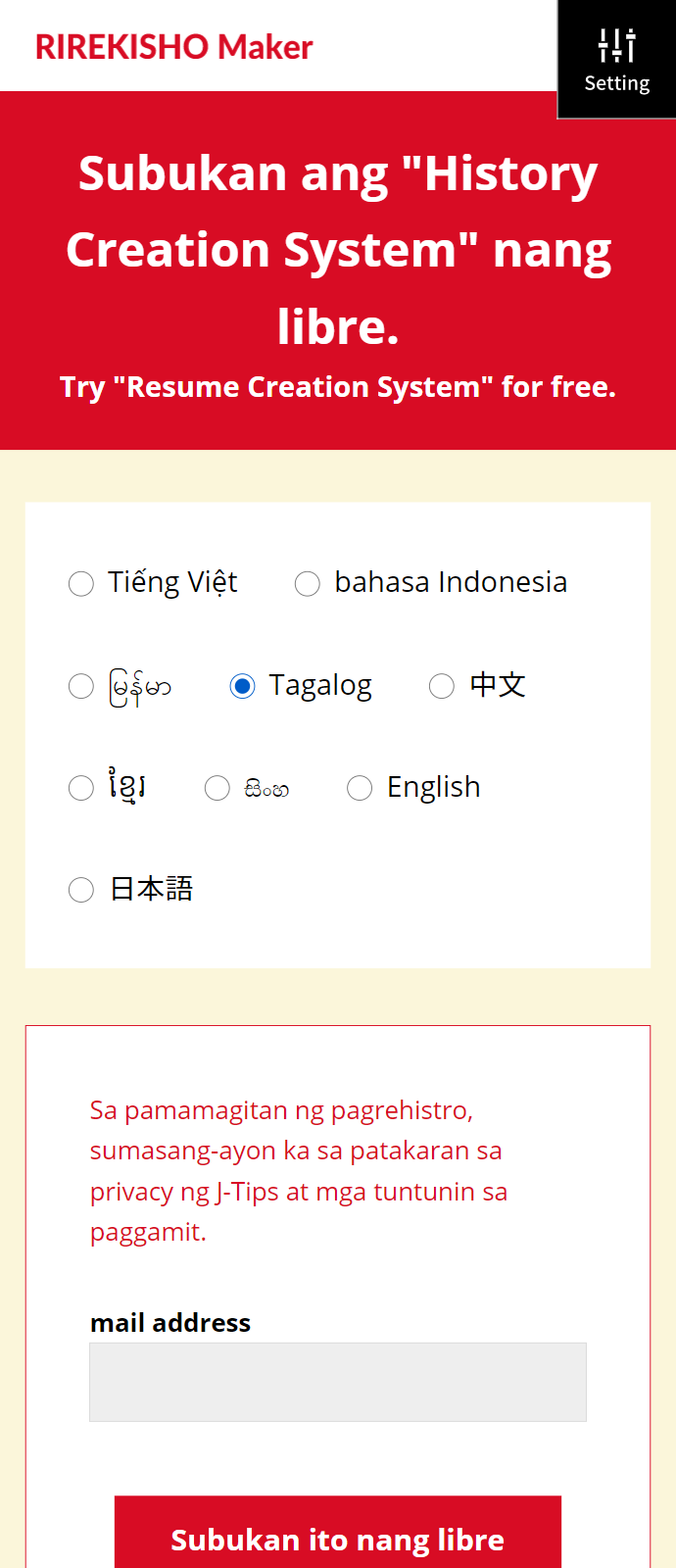This screenshot has width=676, height=1568.
Task: Click the Subukan ito nang libre button
Action: tap(338, 1533)
